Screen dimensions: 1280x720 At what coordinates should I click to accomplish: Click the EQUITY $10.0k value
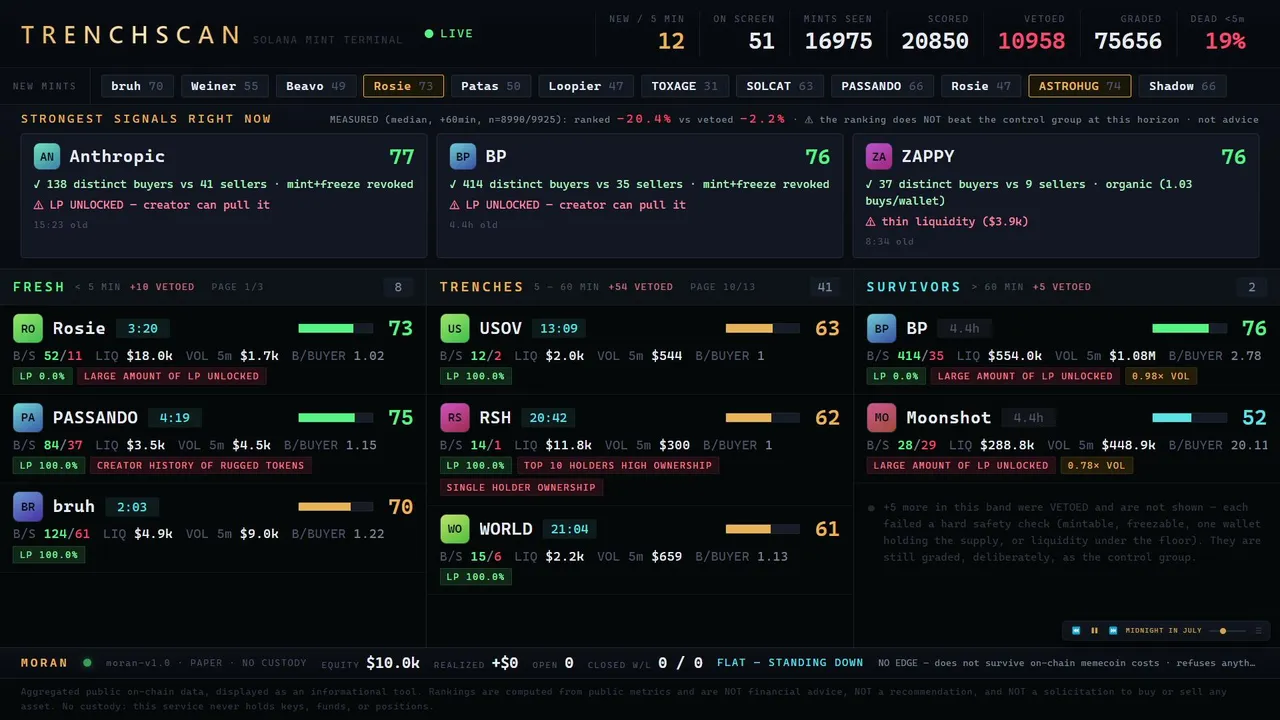pos(393,662)
